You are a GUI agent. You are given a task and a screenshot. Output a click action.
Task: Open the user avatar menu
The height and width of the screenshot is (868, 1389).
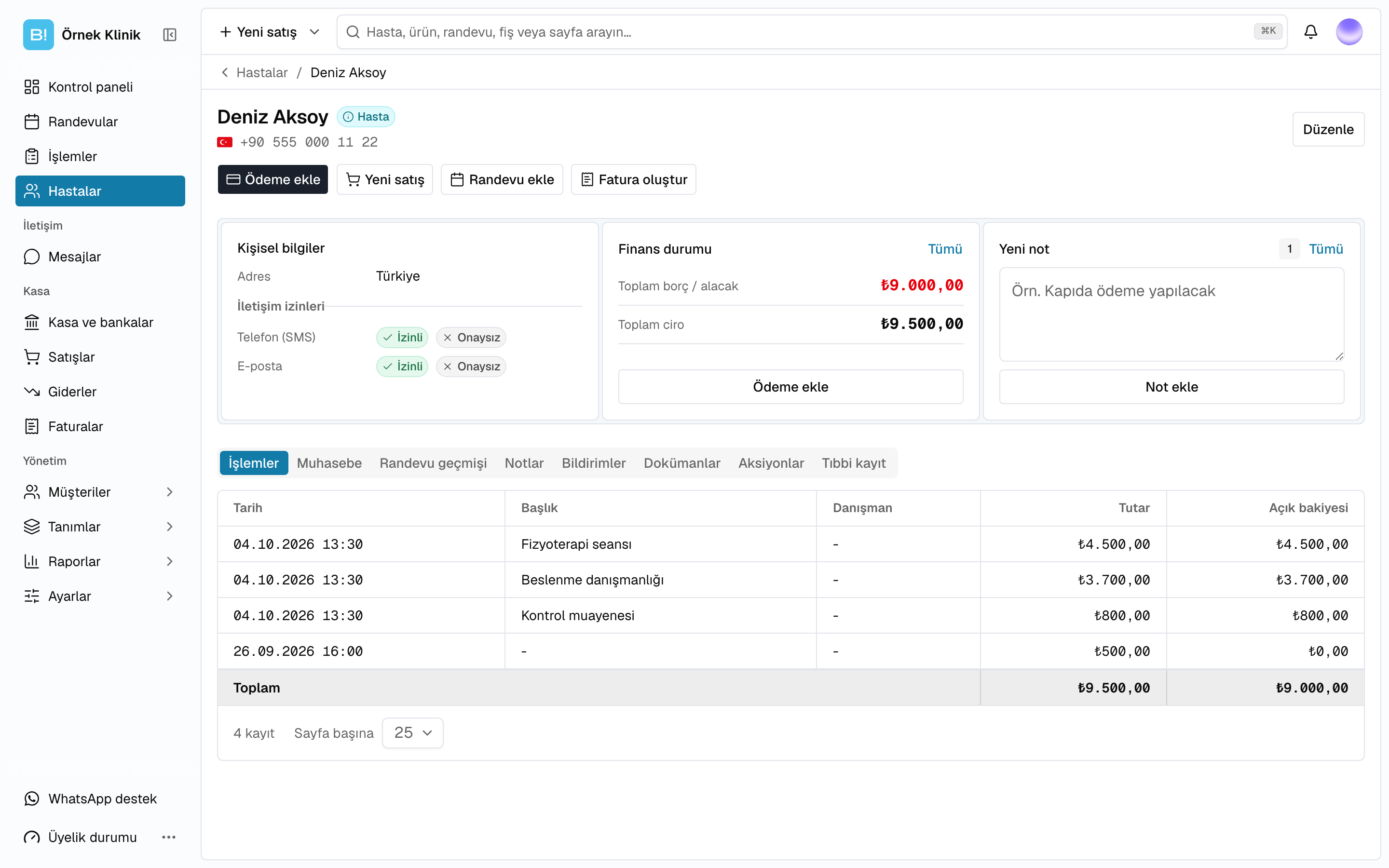pyautogui.click(x=1349, y=31)
